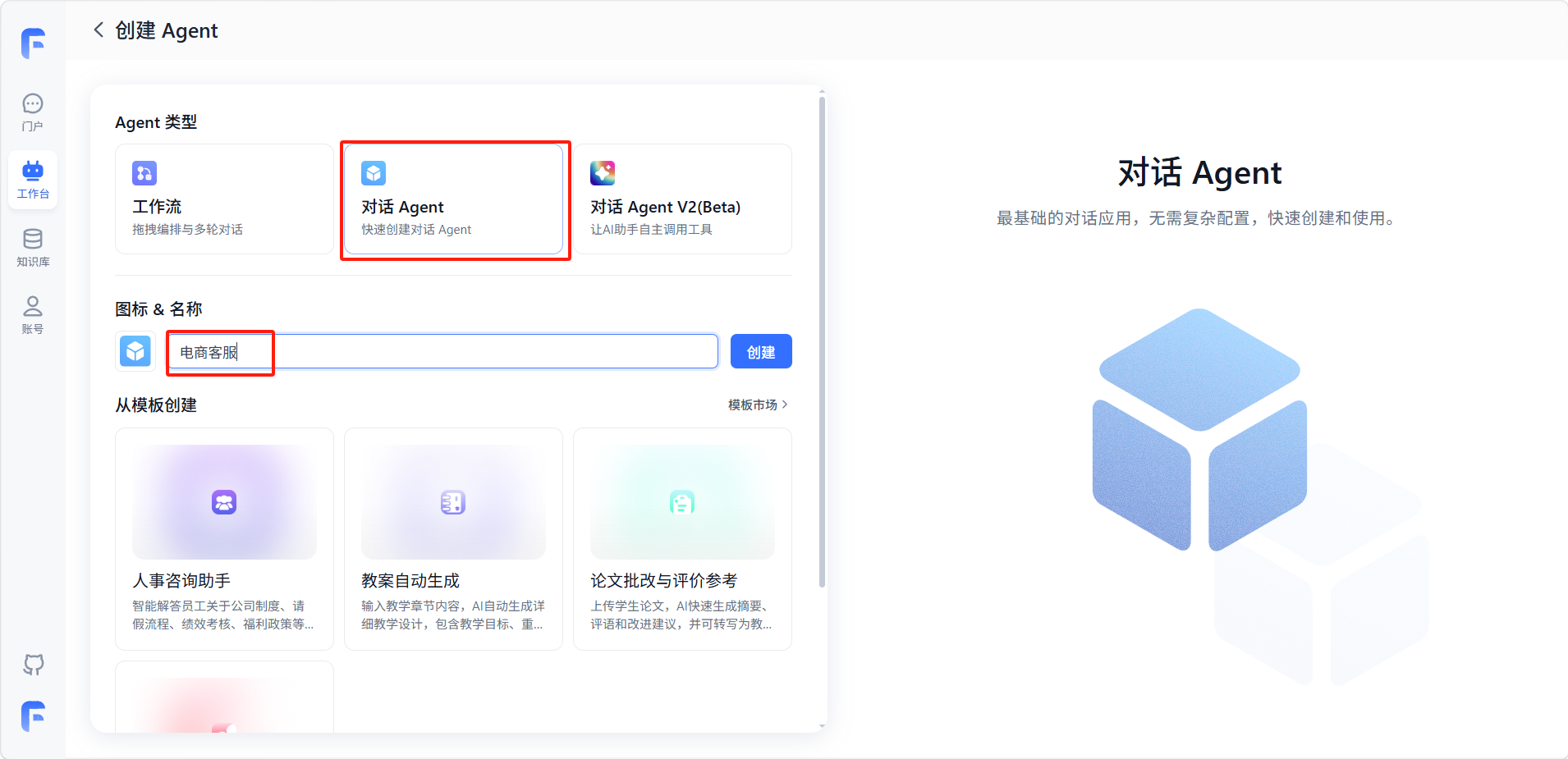Choose the 论文批改与评价参考 template
The height and width of the screenshot is (759, 1568).
(x=682, y=538)
